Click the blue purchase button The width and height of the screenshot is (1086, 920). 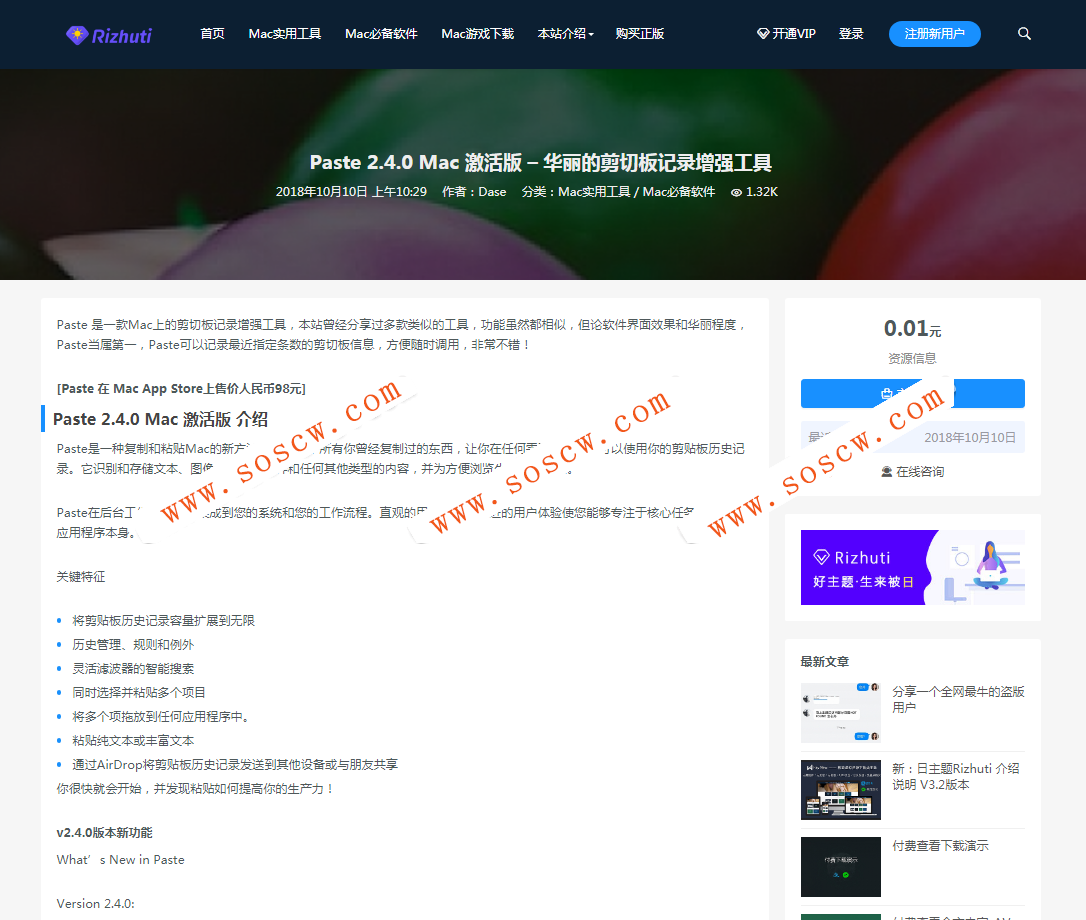pyautogui.click(x=912, y=393)
